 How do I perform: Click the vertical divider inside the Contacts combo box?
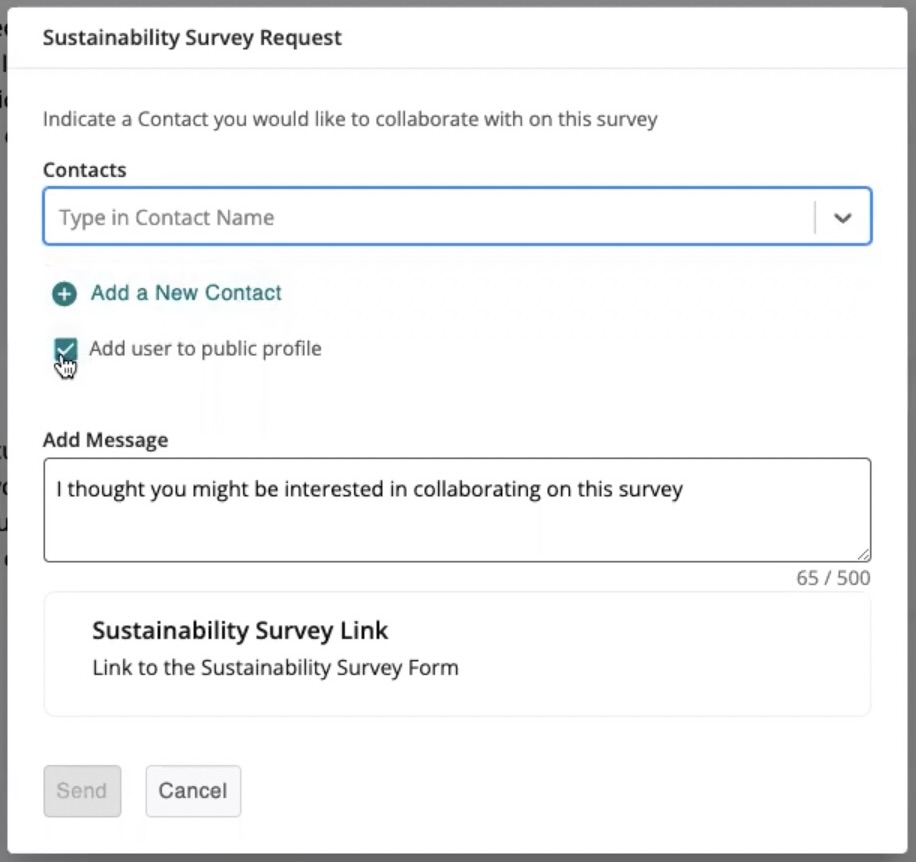tap(815, 218)
